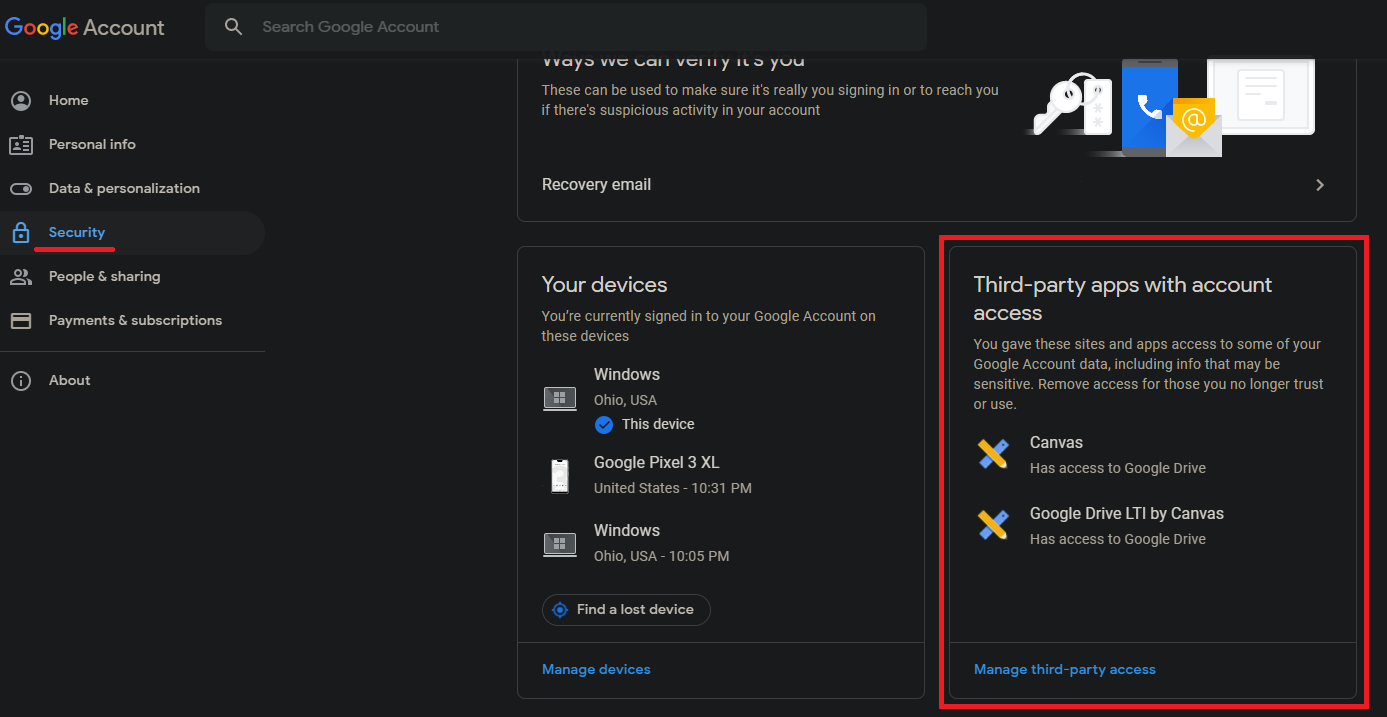Click Third-party apps with account access heading
Viewport: 1387px width, 717px height.
pos(1123,299)
